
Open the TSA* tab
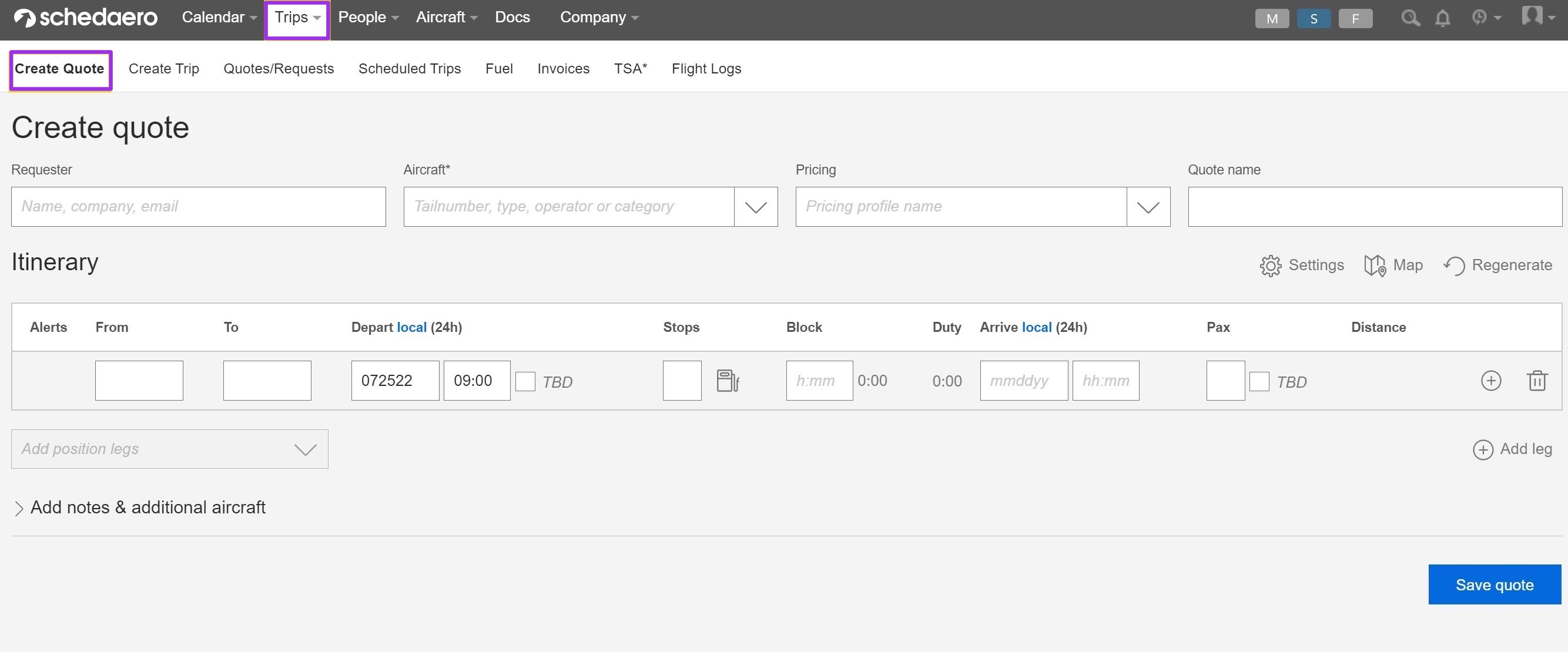click(x=630, y=69)
